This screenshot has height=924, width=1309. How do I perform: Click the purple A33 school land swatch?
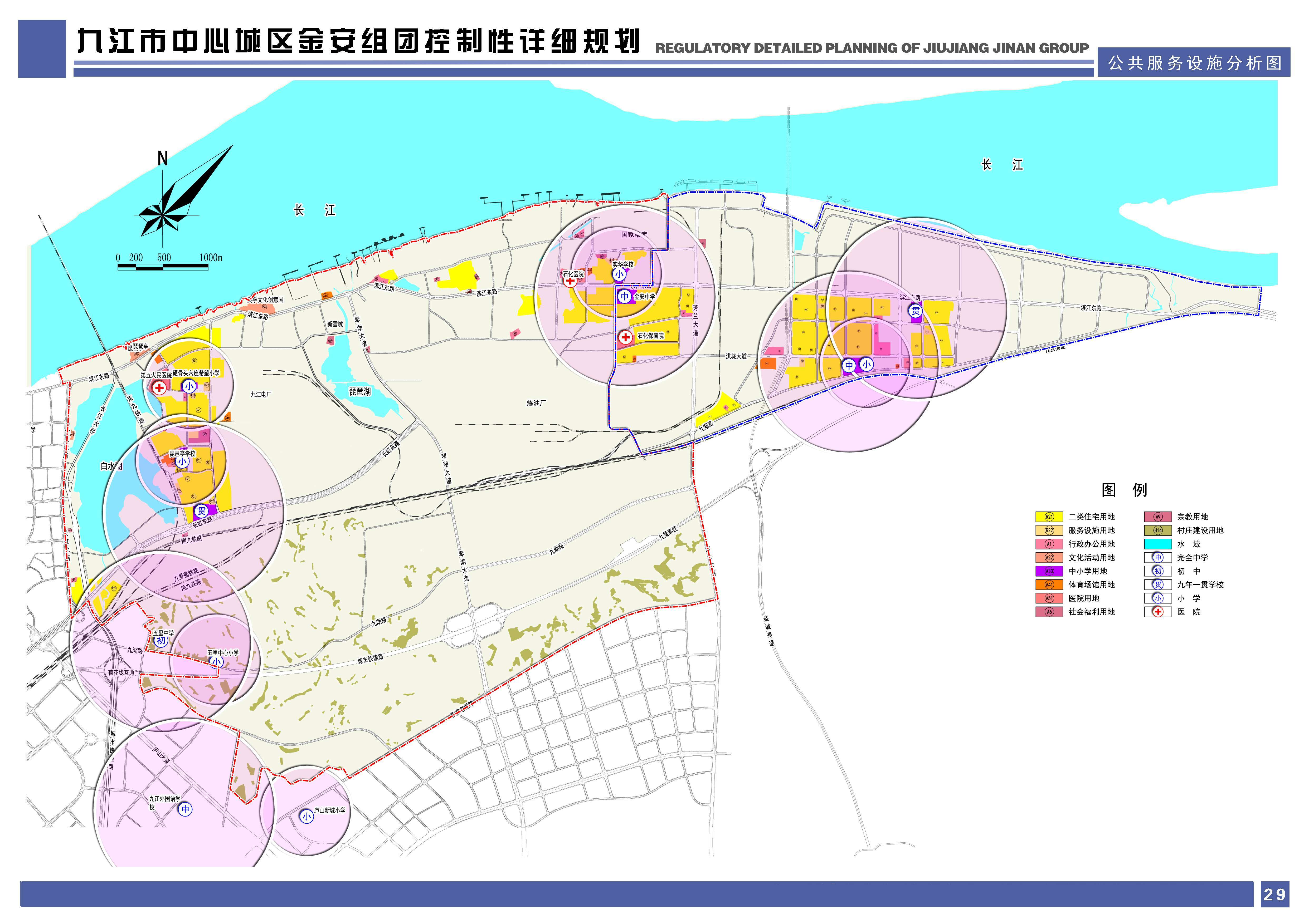1049,571
